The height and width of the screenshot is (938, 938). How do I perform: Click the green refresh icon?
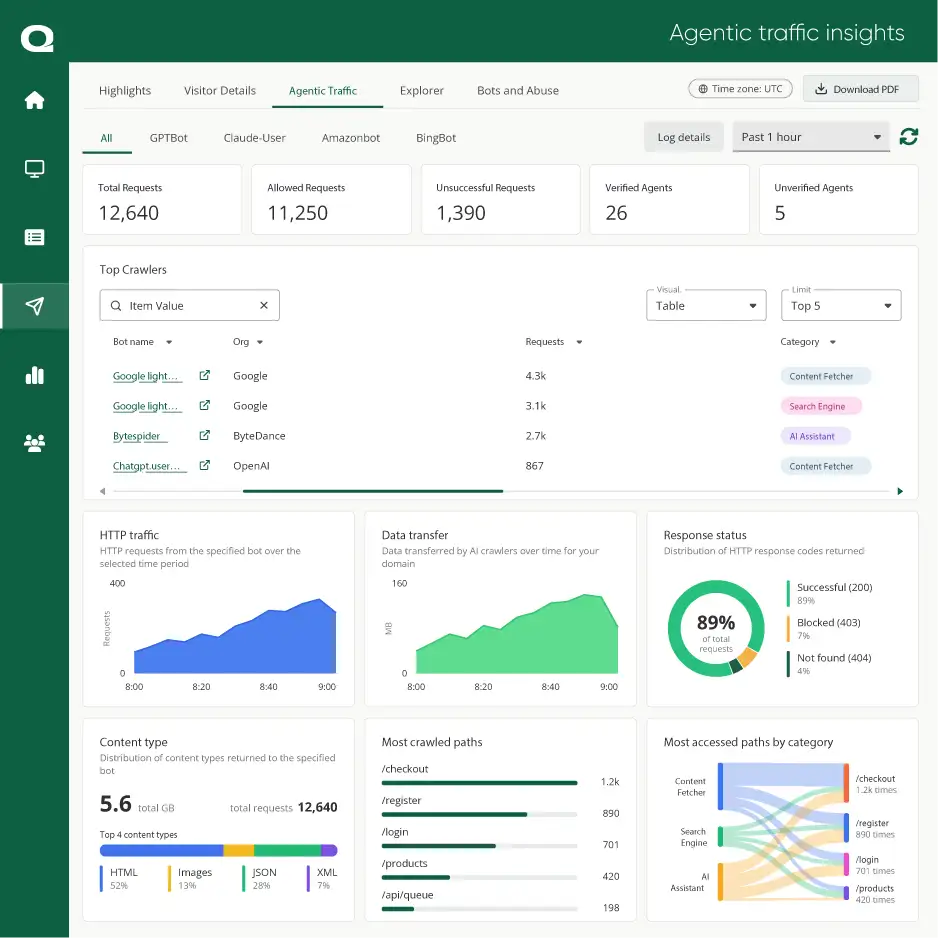click(x=909, y=137)
